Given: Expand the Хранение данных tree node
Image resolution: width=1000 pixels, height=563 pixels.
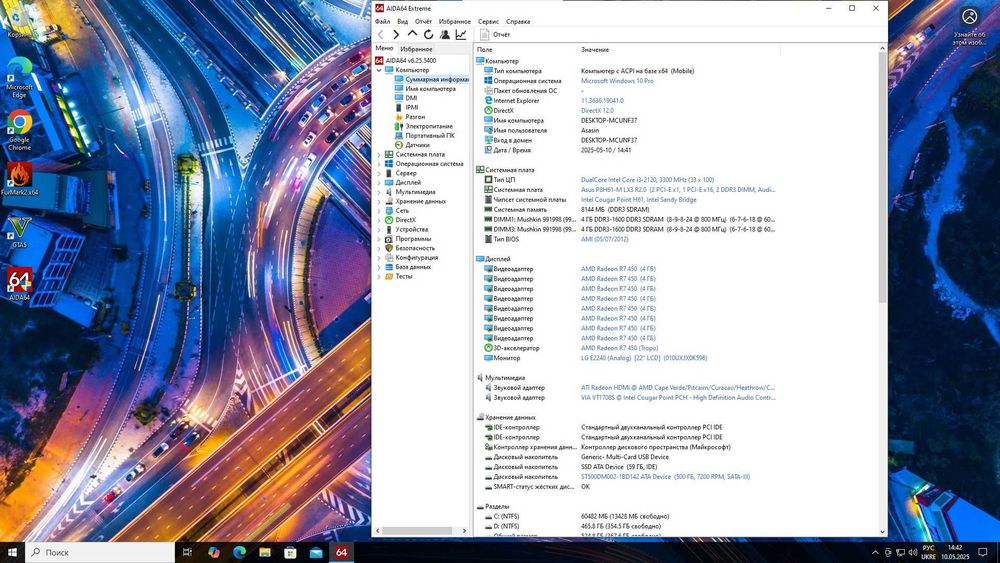Looking at the screenshot, I should click(x=379, y=201).
